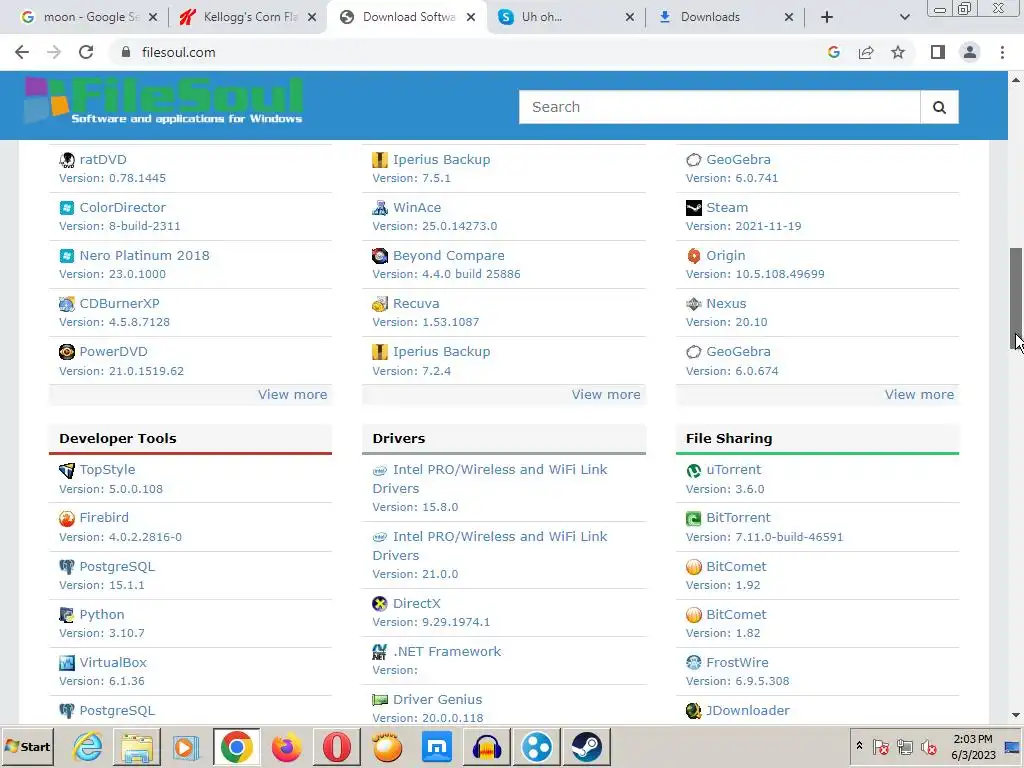
Task: Click the Nexus icon
Action: (x=694, y=304)
